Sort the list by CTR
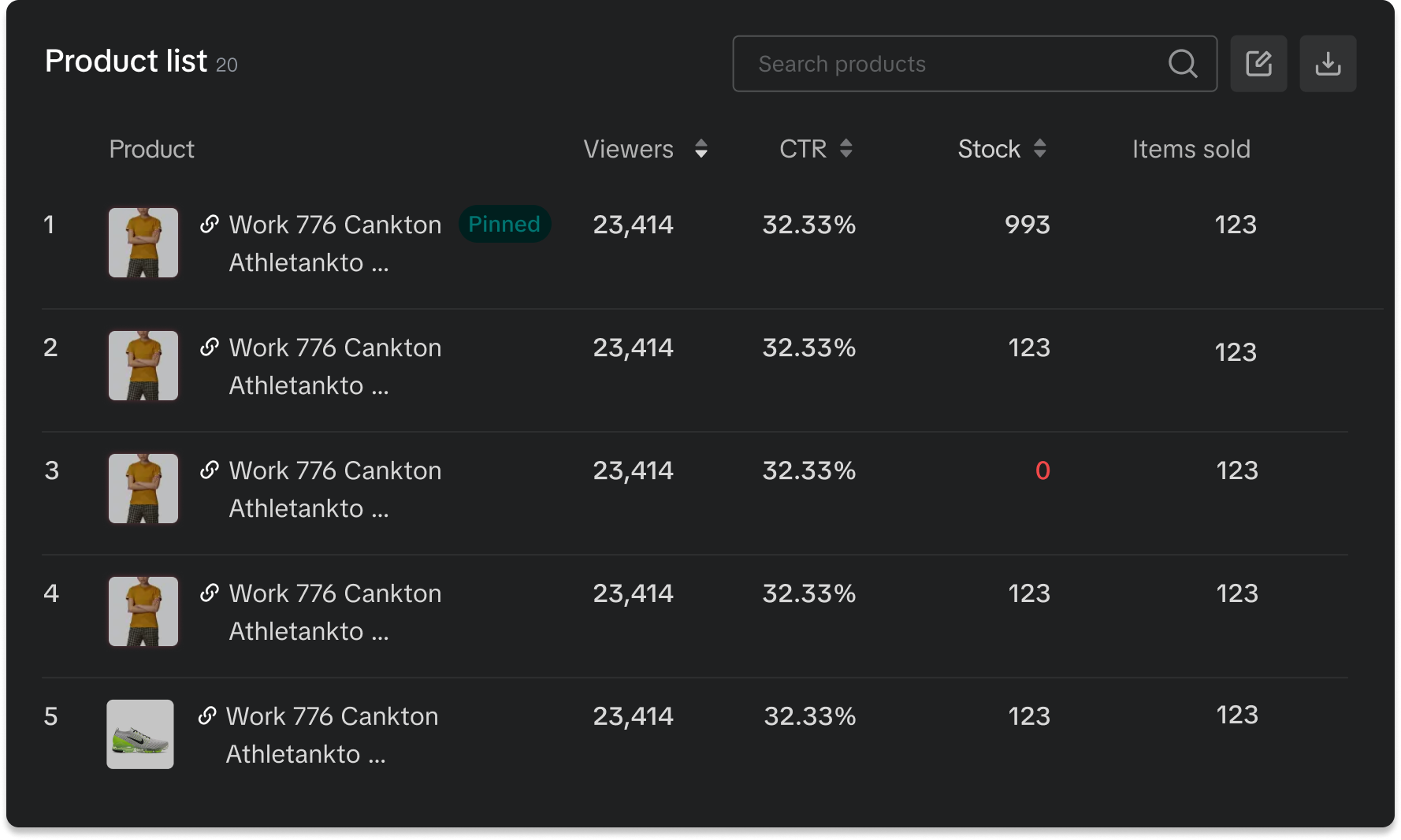The height and width of the screenshot is (840, 1401). click(x=845, y=149)
